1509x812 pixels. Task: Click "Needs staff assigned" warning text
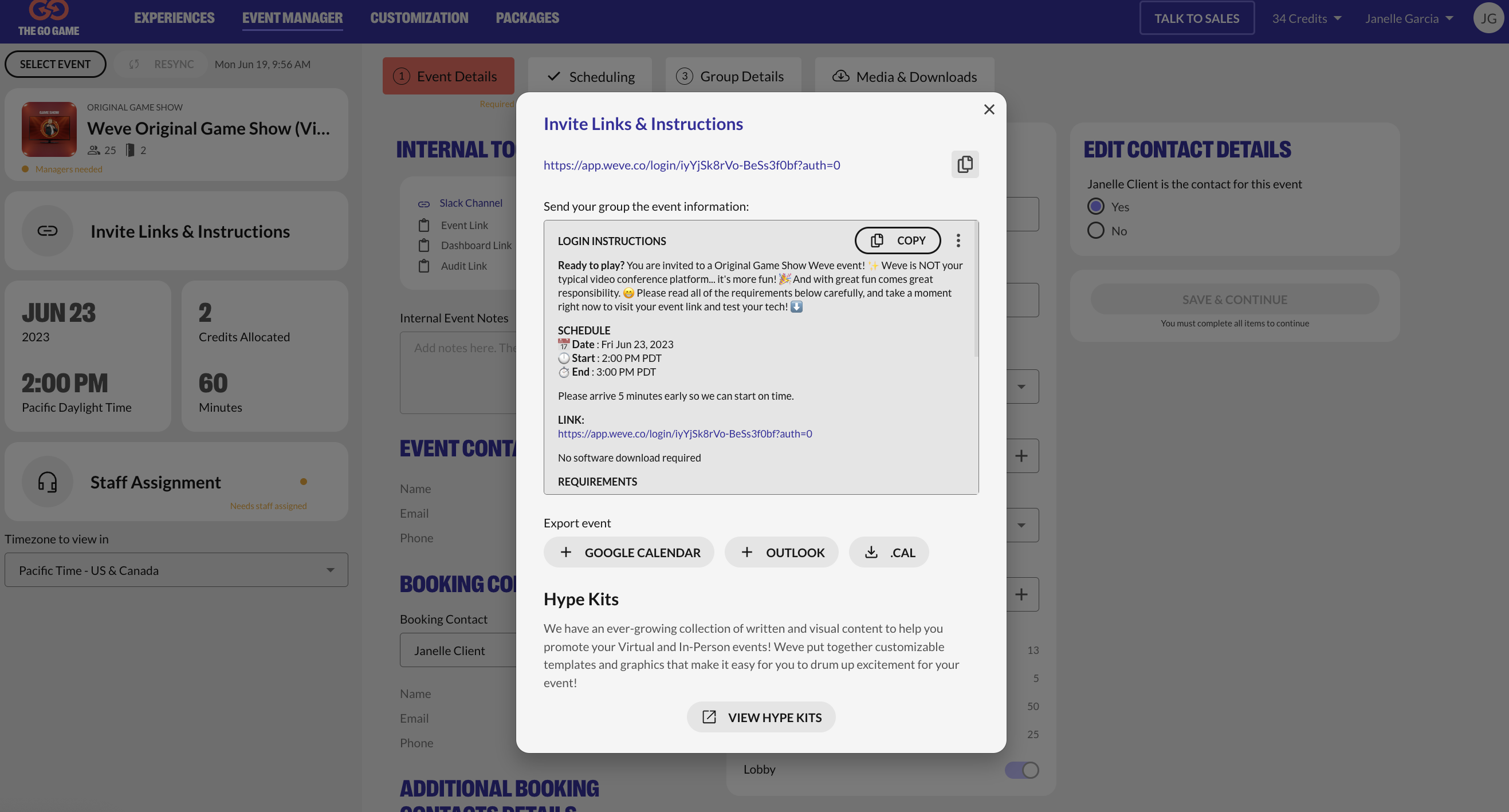(x=268, y=506)
